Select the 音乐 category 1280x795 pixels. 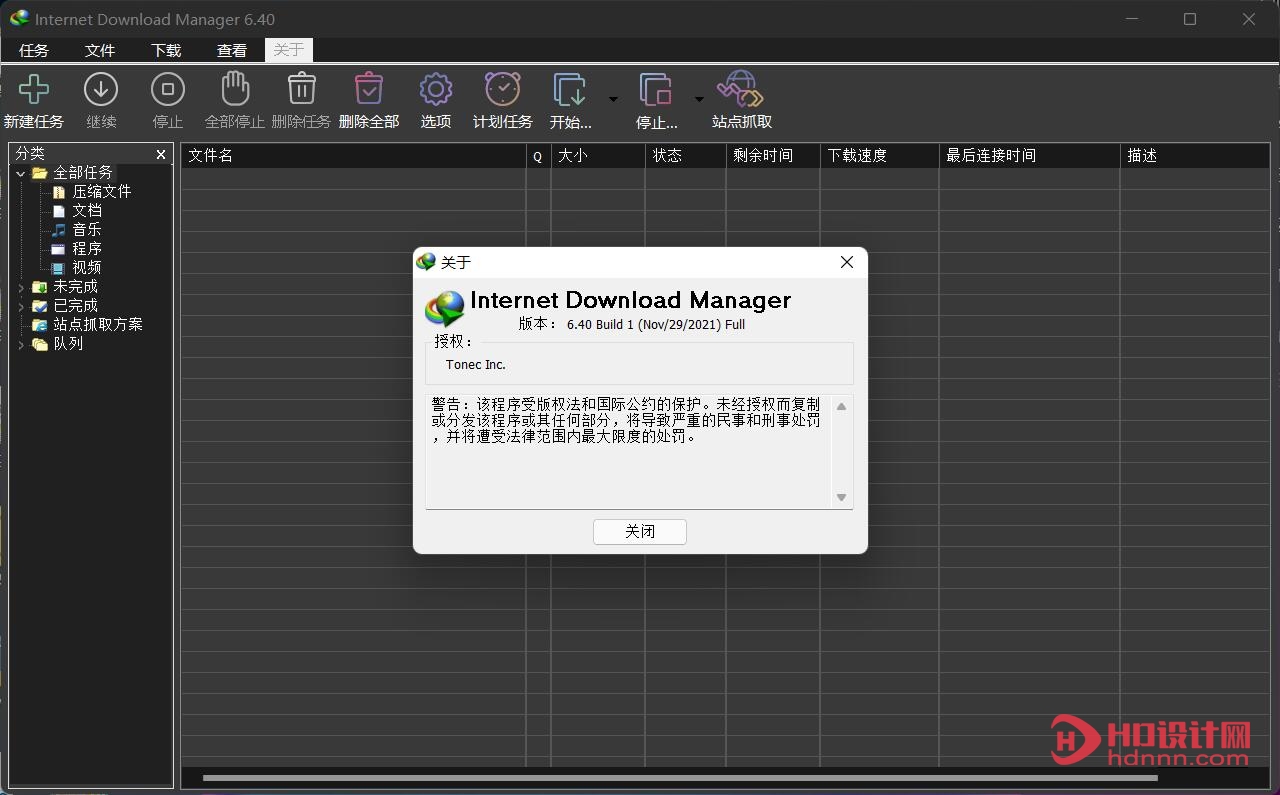click(x=86, y=230)
